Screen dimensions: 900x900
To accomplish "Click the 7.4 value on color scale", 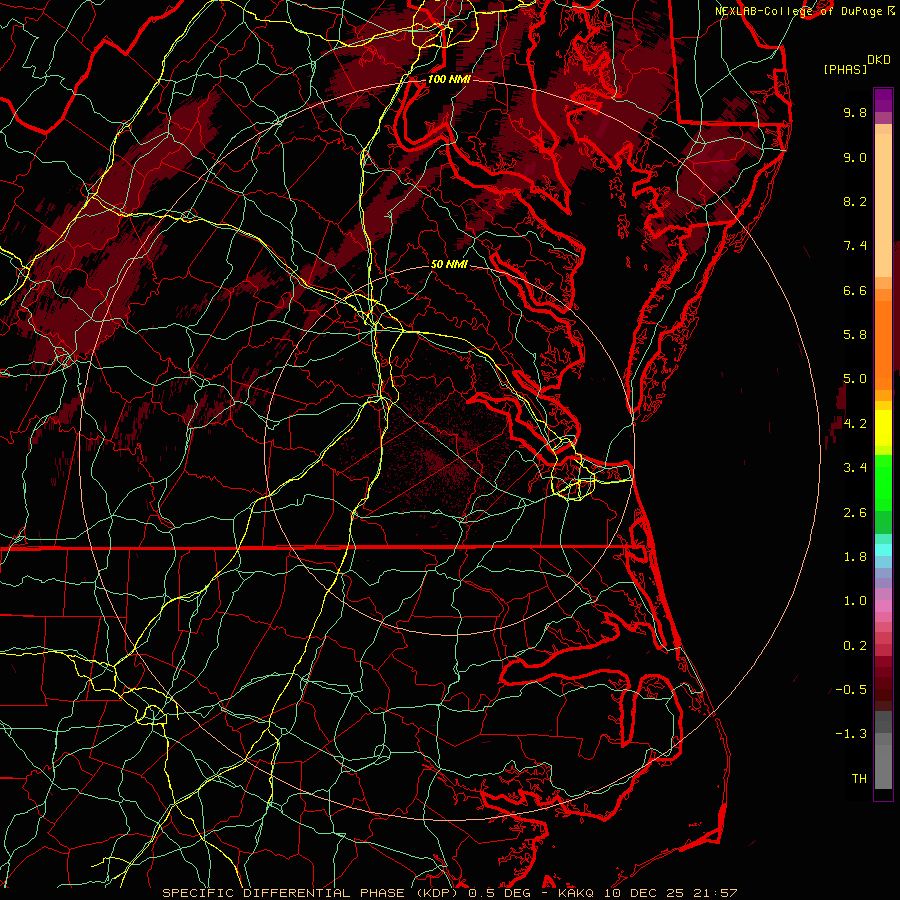I will click(855, 246).
